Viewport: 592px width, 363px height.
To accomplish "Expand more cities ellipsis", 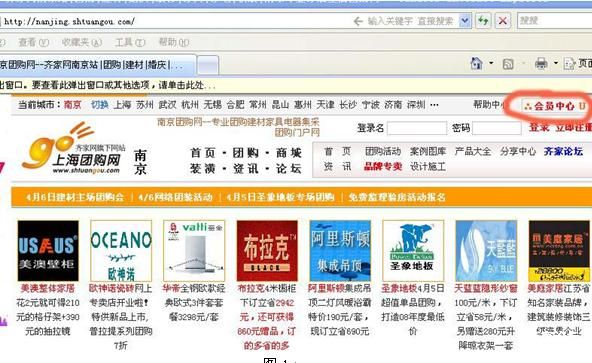I will pos(434,105).
